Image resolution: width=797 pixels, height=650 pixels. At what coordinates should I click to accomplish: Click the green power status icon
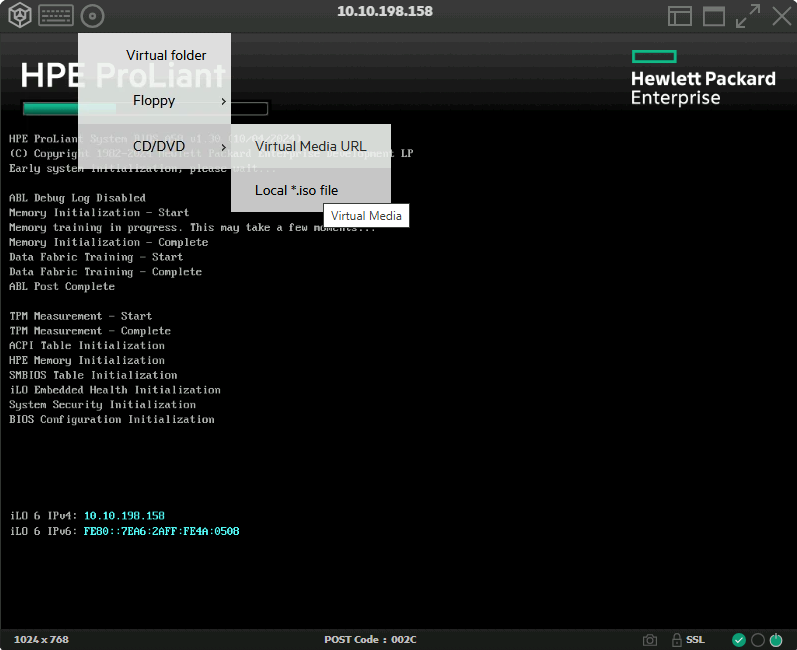coord(776,640)
